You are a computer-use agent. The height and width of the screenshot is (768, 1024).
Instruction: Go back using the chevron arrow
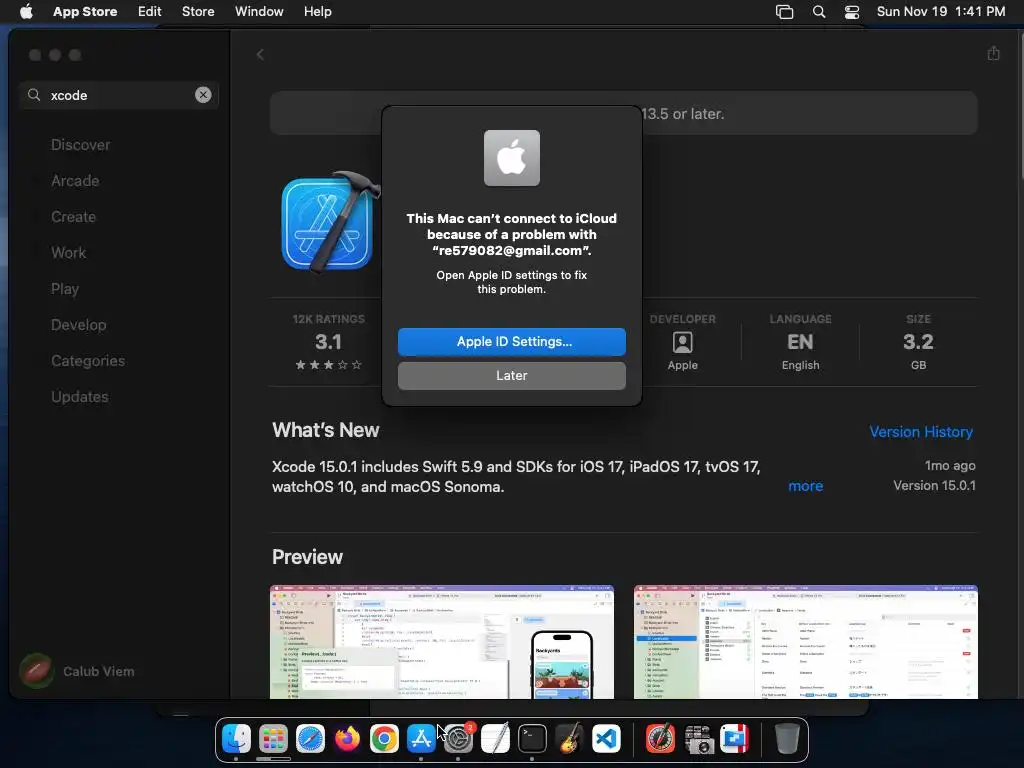tap(260, 55)
